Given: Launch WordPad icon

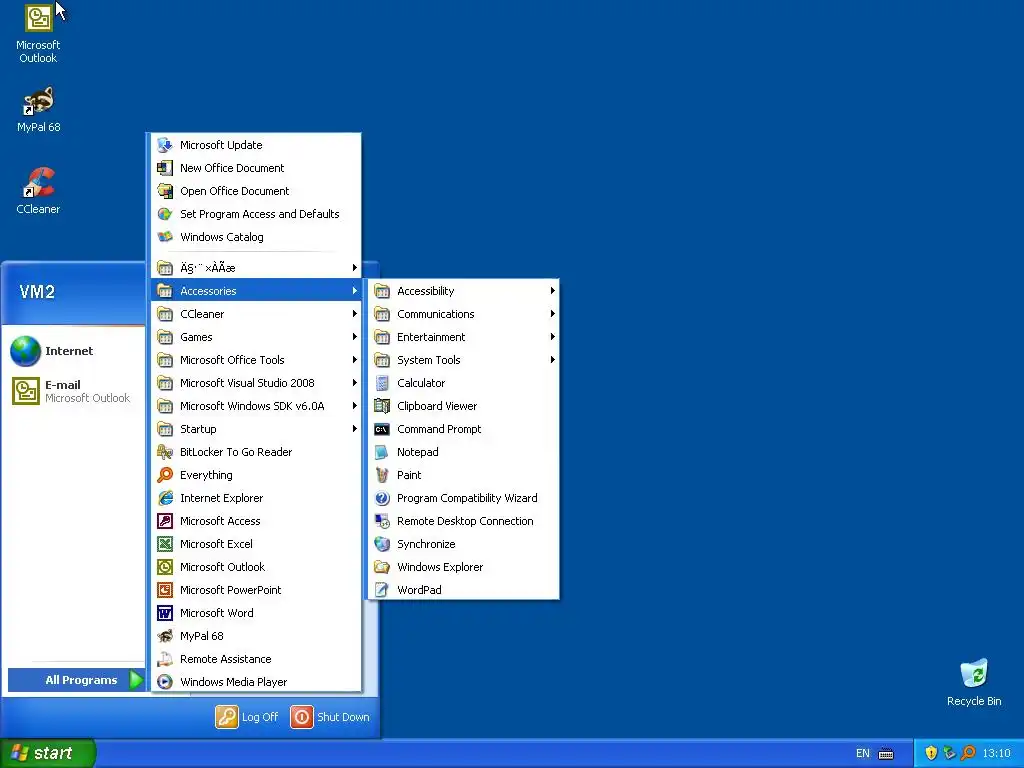Looking at the screenshot, I should pos(382,590).
